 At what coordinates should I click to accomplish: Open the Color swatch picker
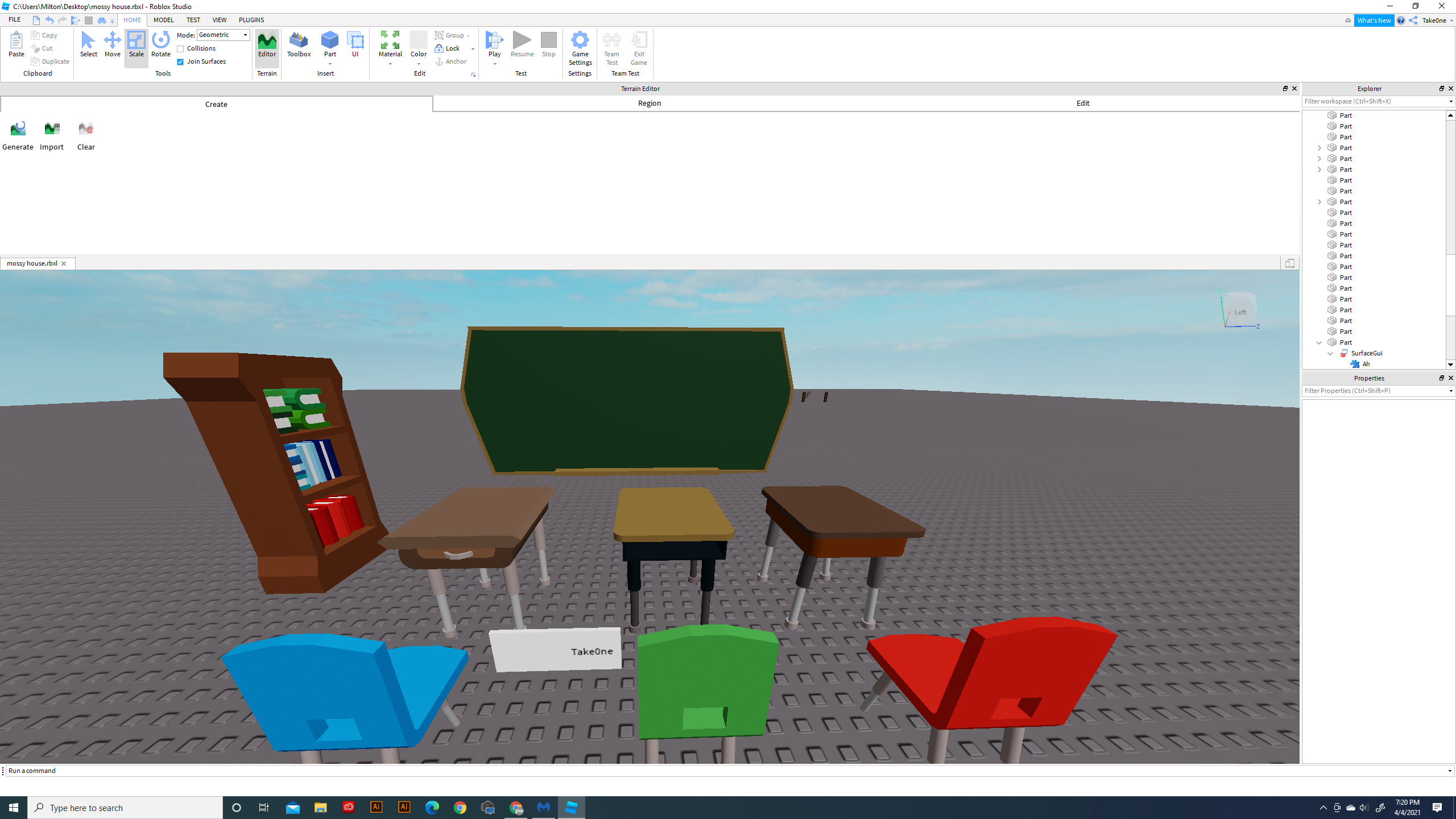418,41
